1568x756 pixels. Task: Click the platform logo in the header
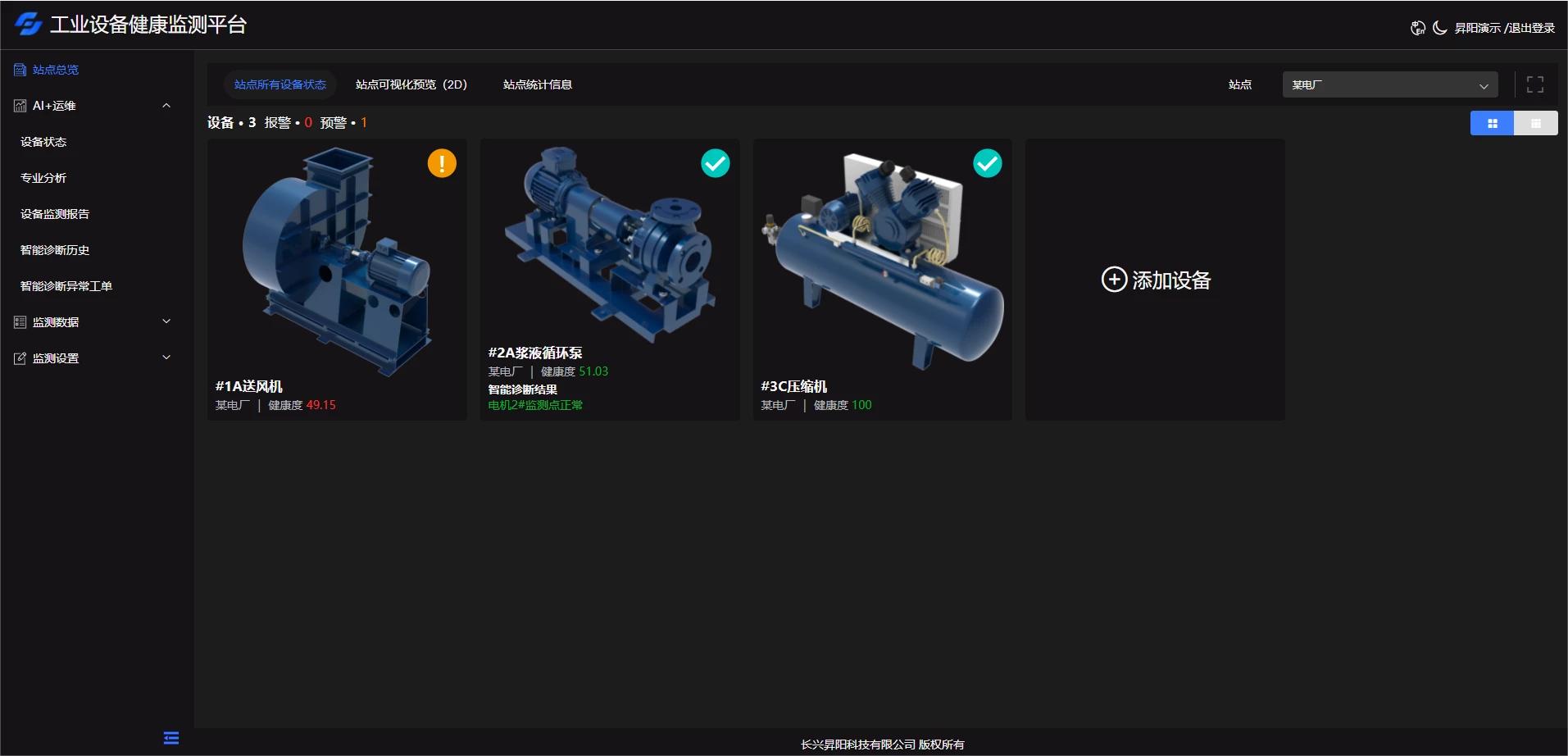coord(28,25)
